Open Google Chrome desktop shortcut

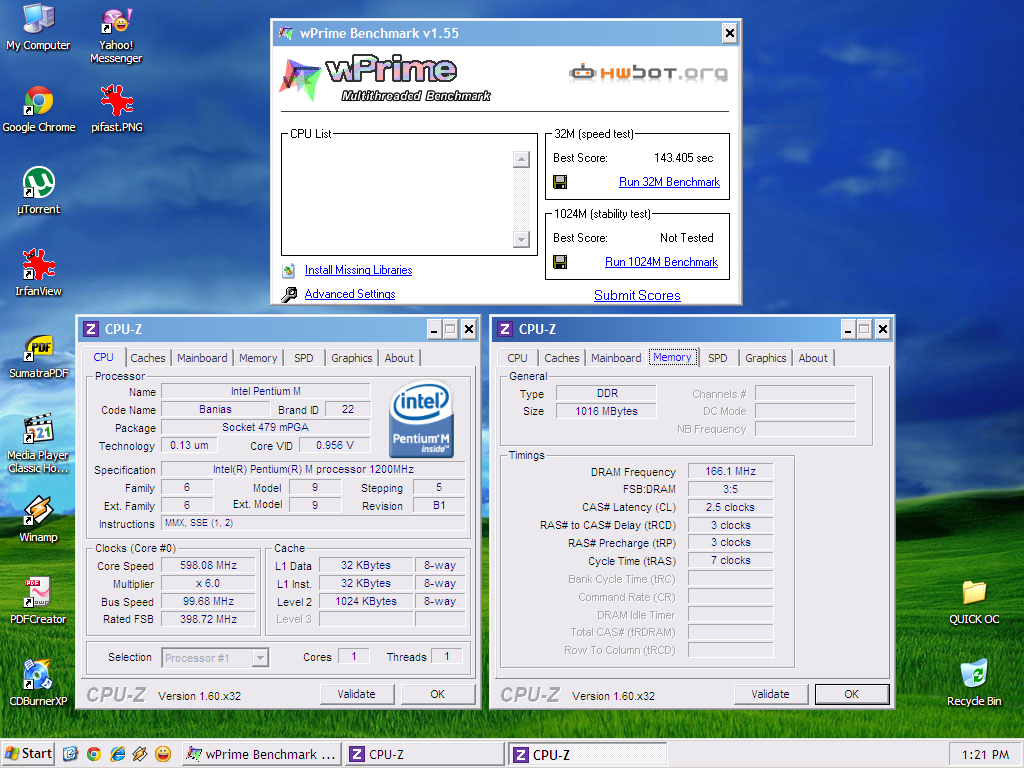(x=39, y=109)
